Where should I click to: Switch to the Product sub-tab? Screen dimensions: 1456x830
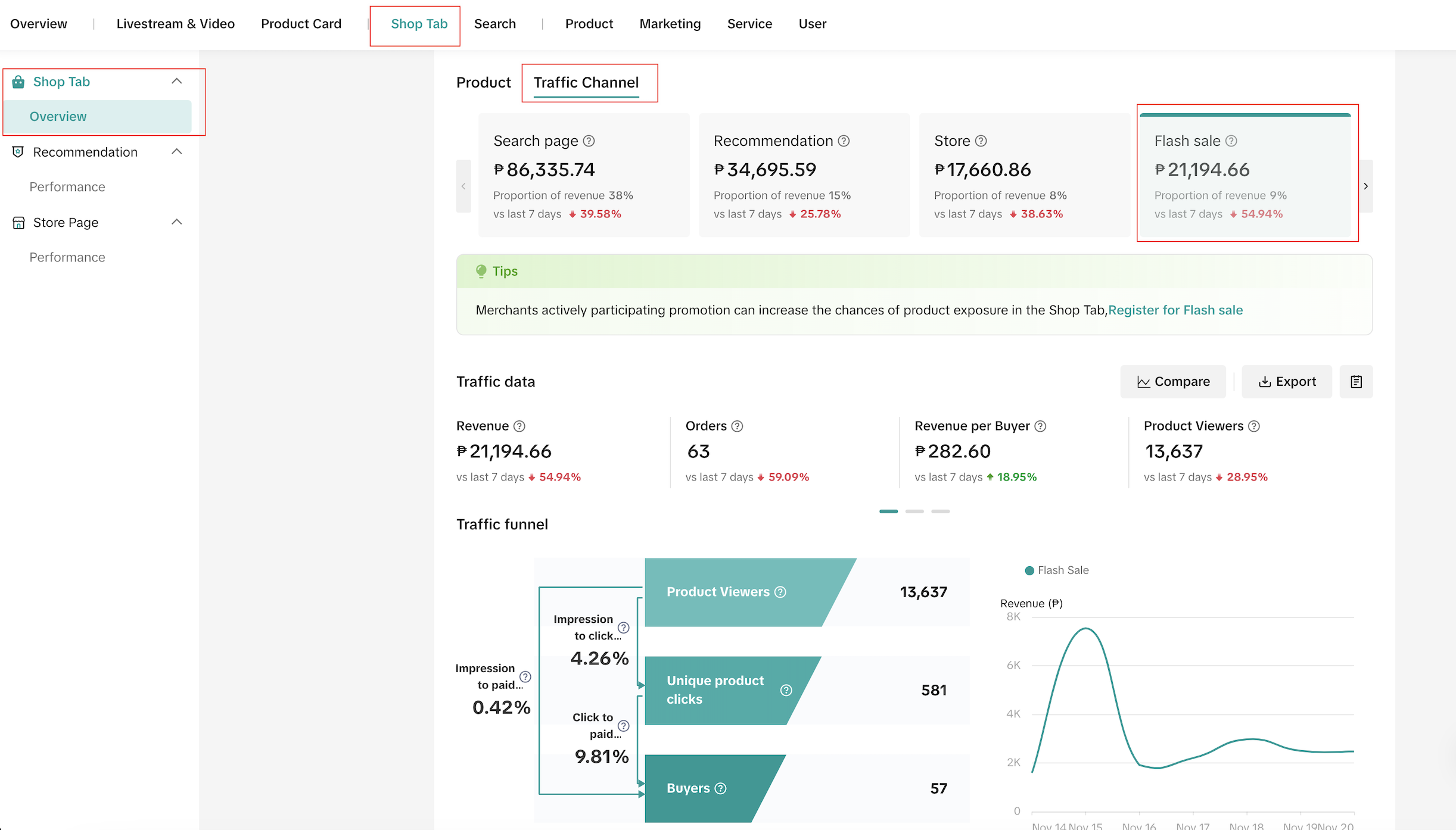coord(483,82)
